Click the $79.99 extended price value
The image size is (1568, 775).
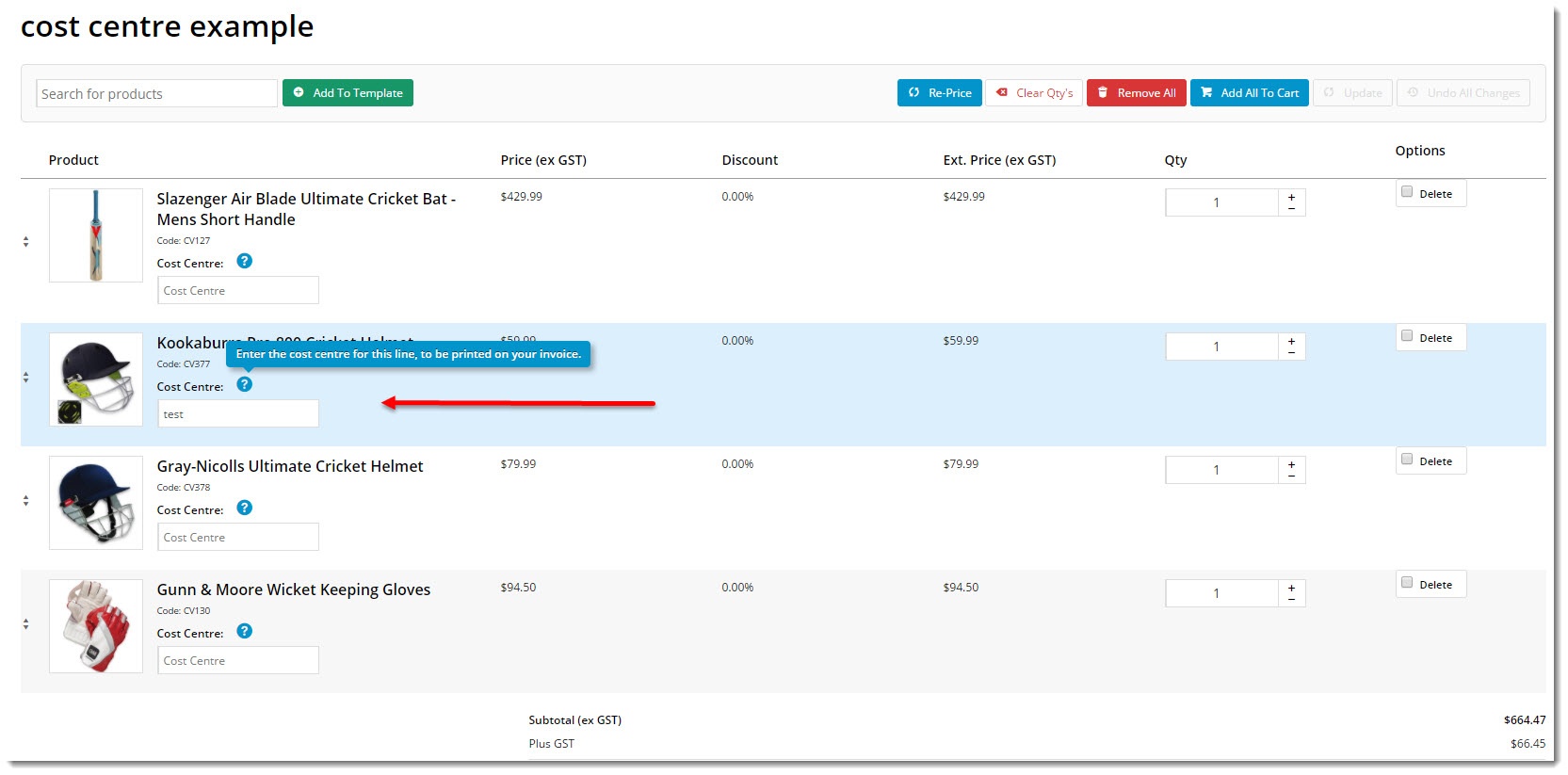961,464
